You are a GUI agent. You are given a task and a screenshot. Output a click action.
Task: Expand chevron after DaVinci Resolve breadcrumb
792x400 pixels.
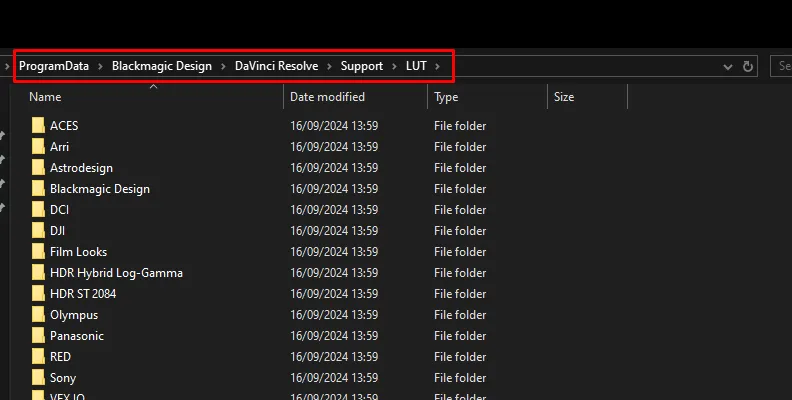tap(329, 67)
